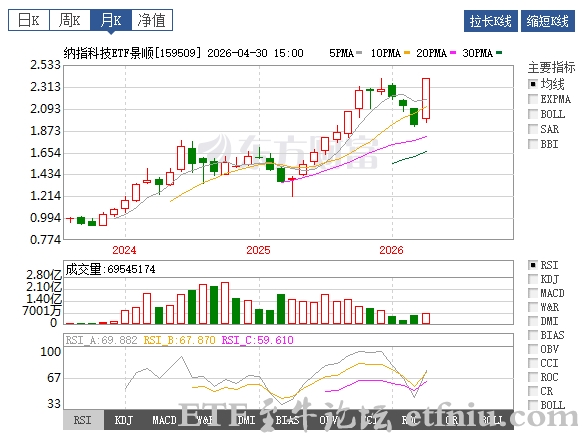The image size is (583, 440).
Task: Enable the BOLL checkbox under 主要指标
Action: pyautogui.click(x=533, y=114)
